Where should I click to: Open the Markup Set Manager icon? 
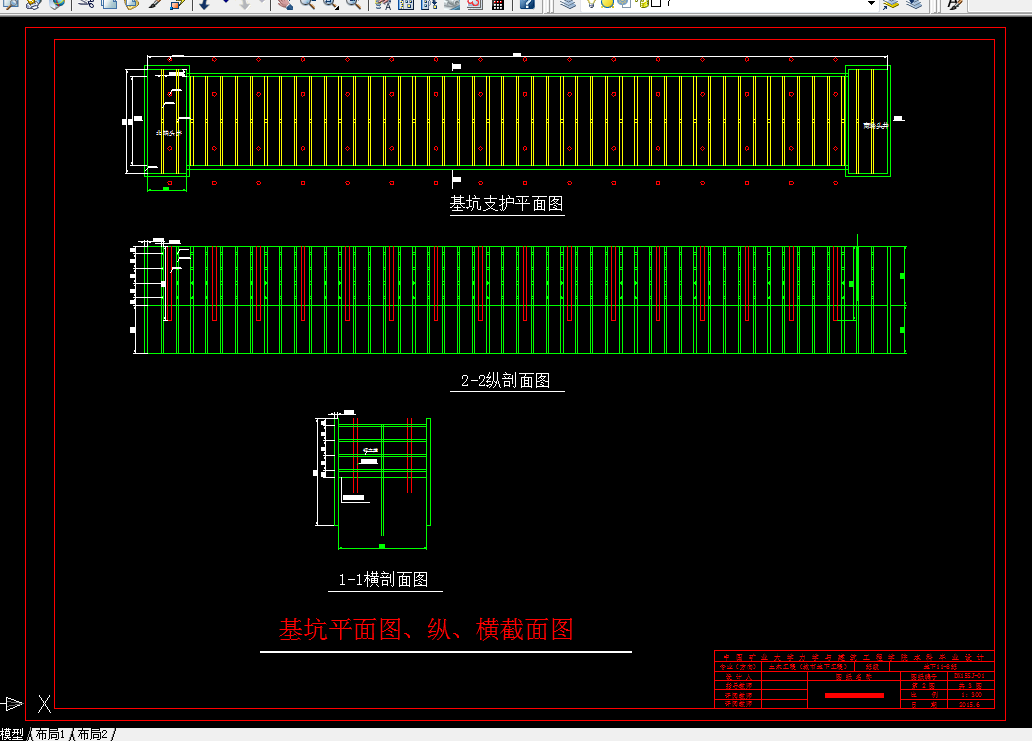point(475,3)
